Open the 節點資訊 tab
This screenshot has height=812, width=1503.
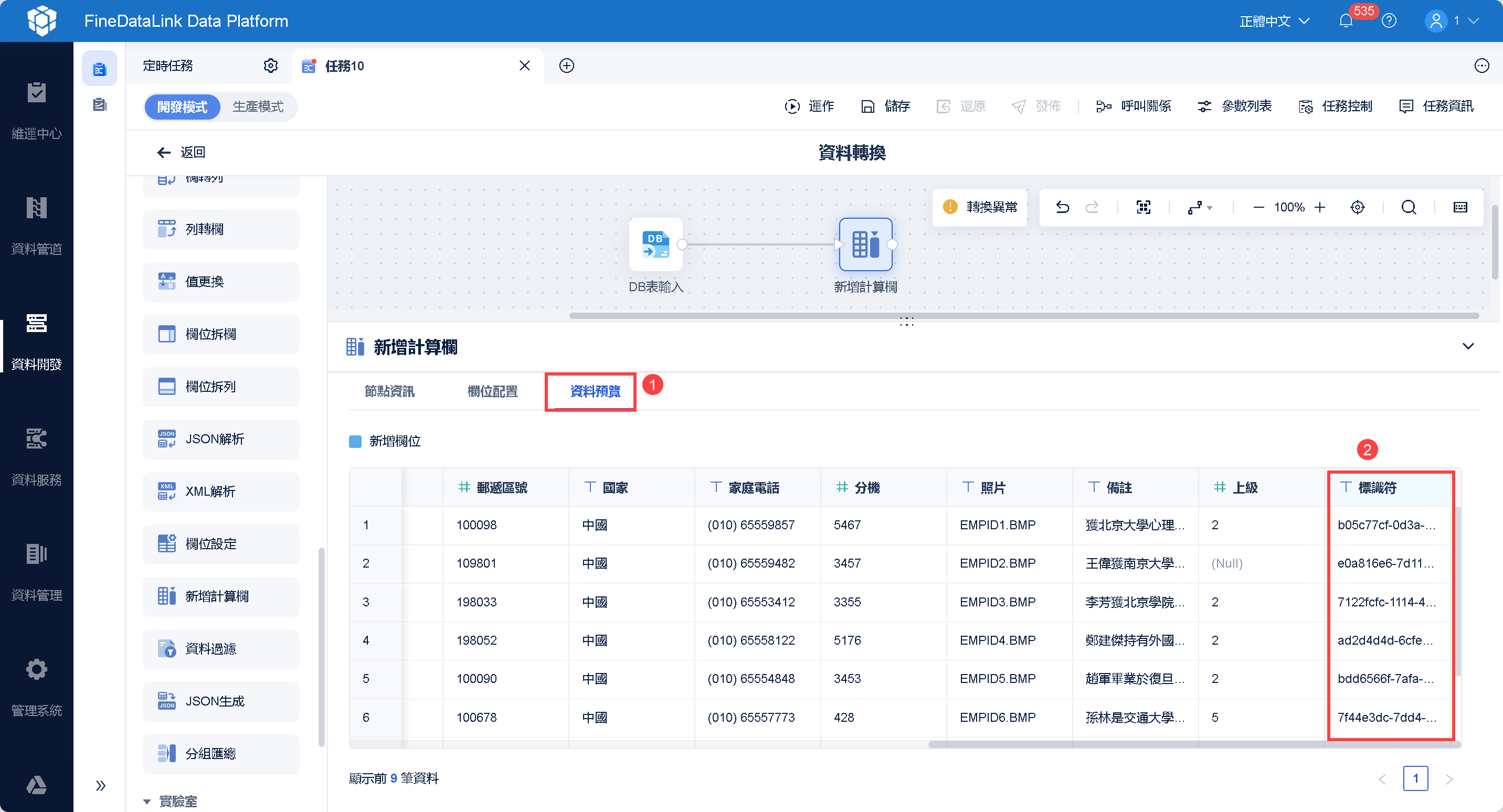(x=389, y=391)
